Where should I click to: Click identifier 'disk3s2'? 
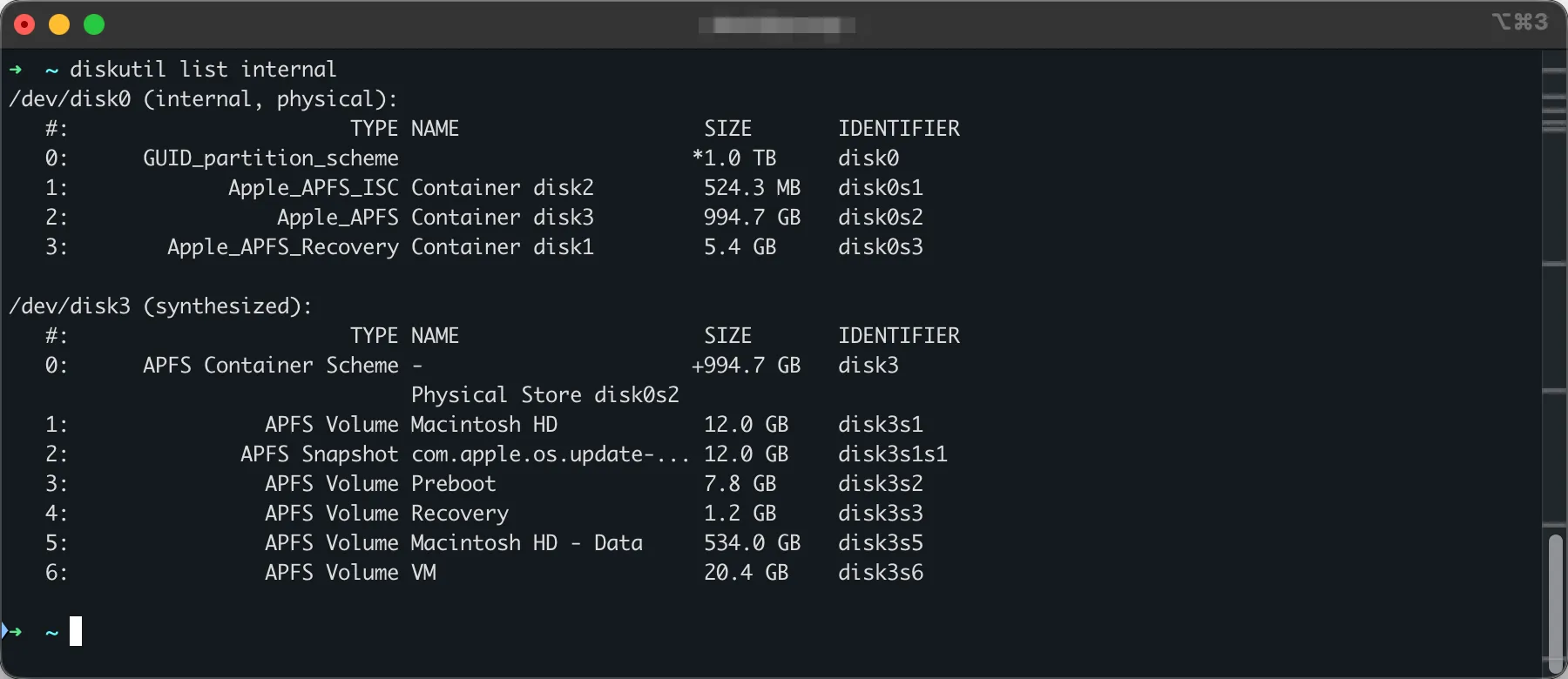pyautogui.click(x=881, y=484)
